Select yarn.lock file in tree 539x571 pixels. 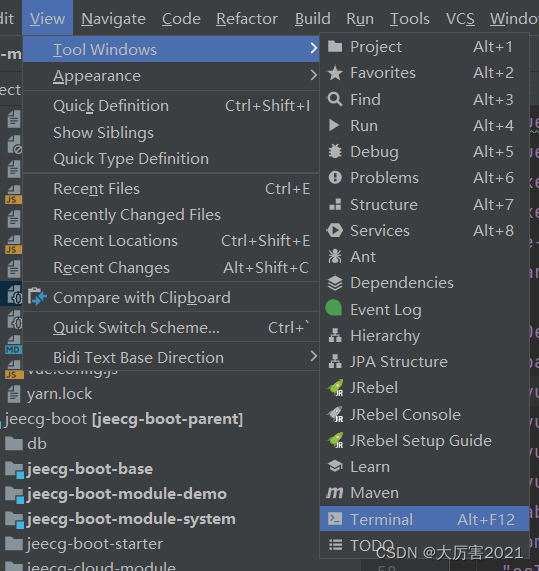[59, 394]
